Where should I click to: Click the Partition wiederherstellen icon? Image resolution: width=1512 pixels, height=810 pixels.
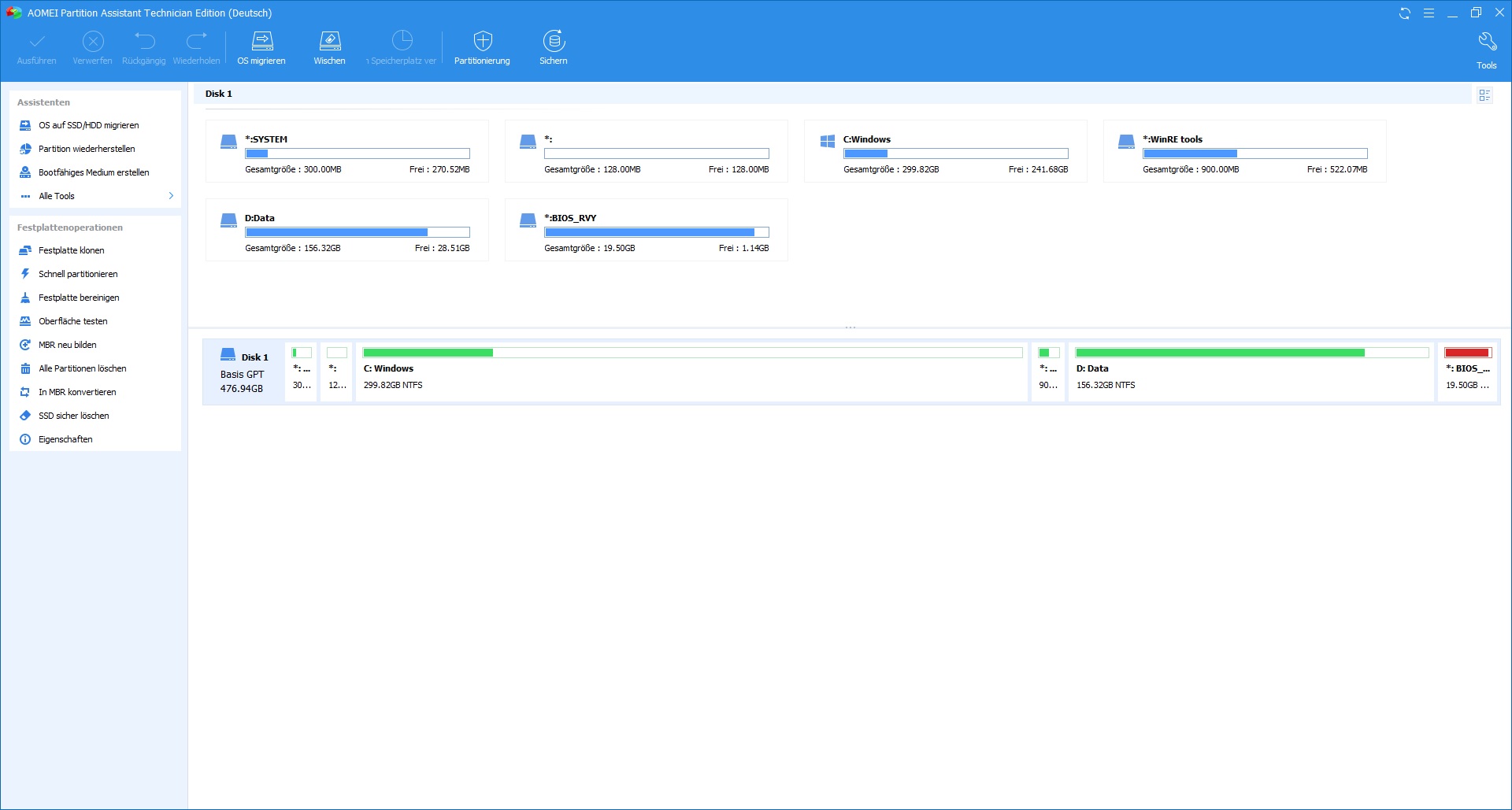25,149
